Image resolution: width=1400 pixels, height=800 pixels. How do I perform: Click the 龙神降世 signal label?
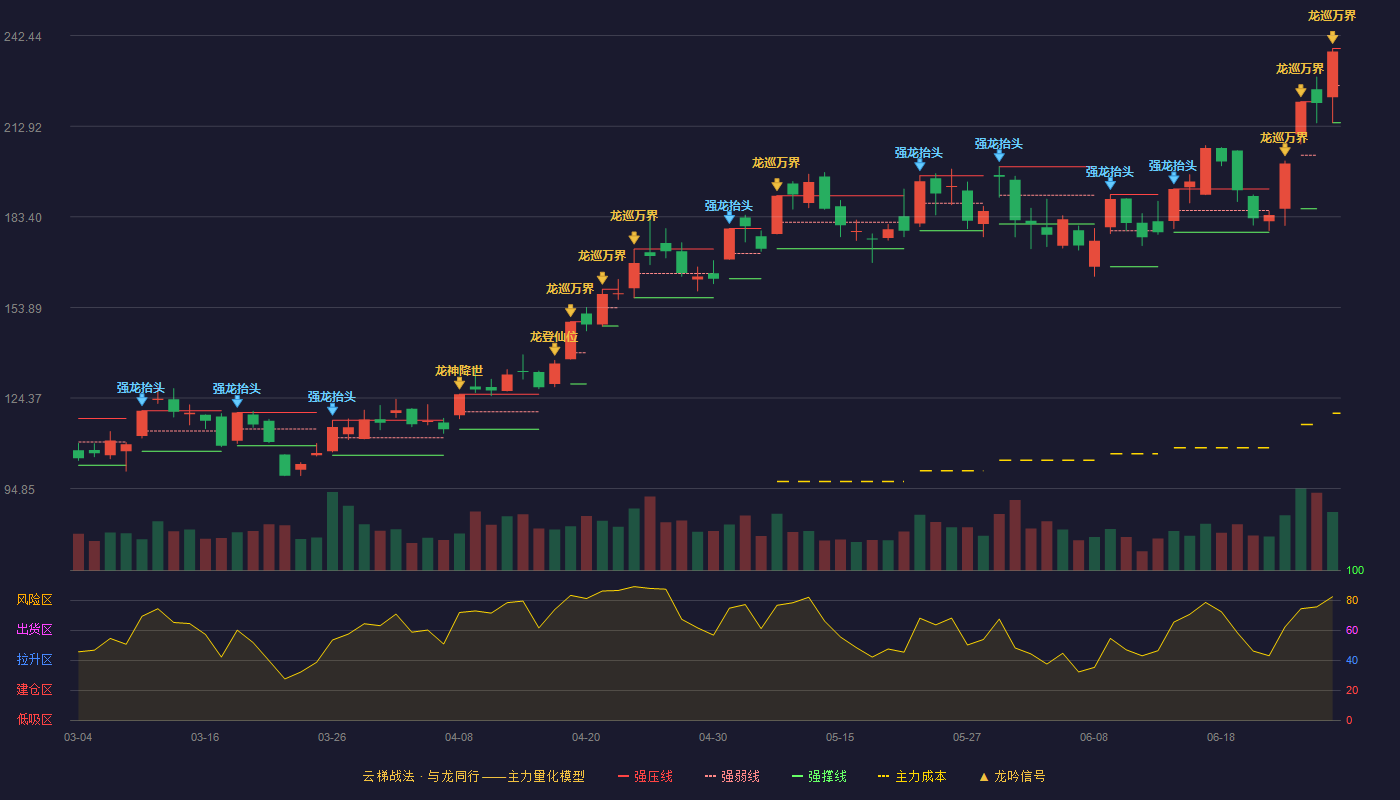point(459,370)
